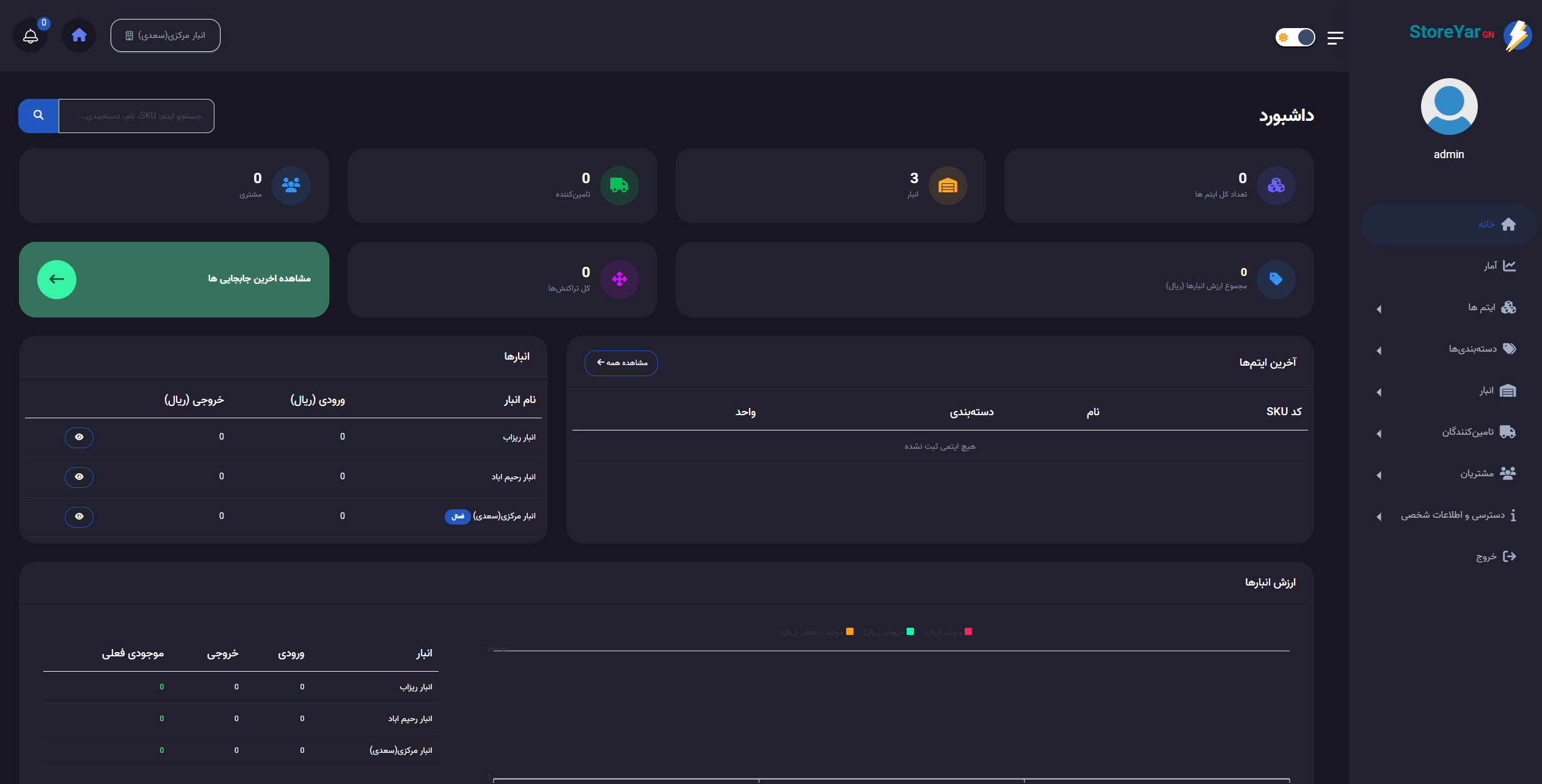1542x784 pixels.
Task: Click green arrow on latest transfers card
Action: [x=57, y=279]
